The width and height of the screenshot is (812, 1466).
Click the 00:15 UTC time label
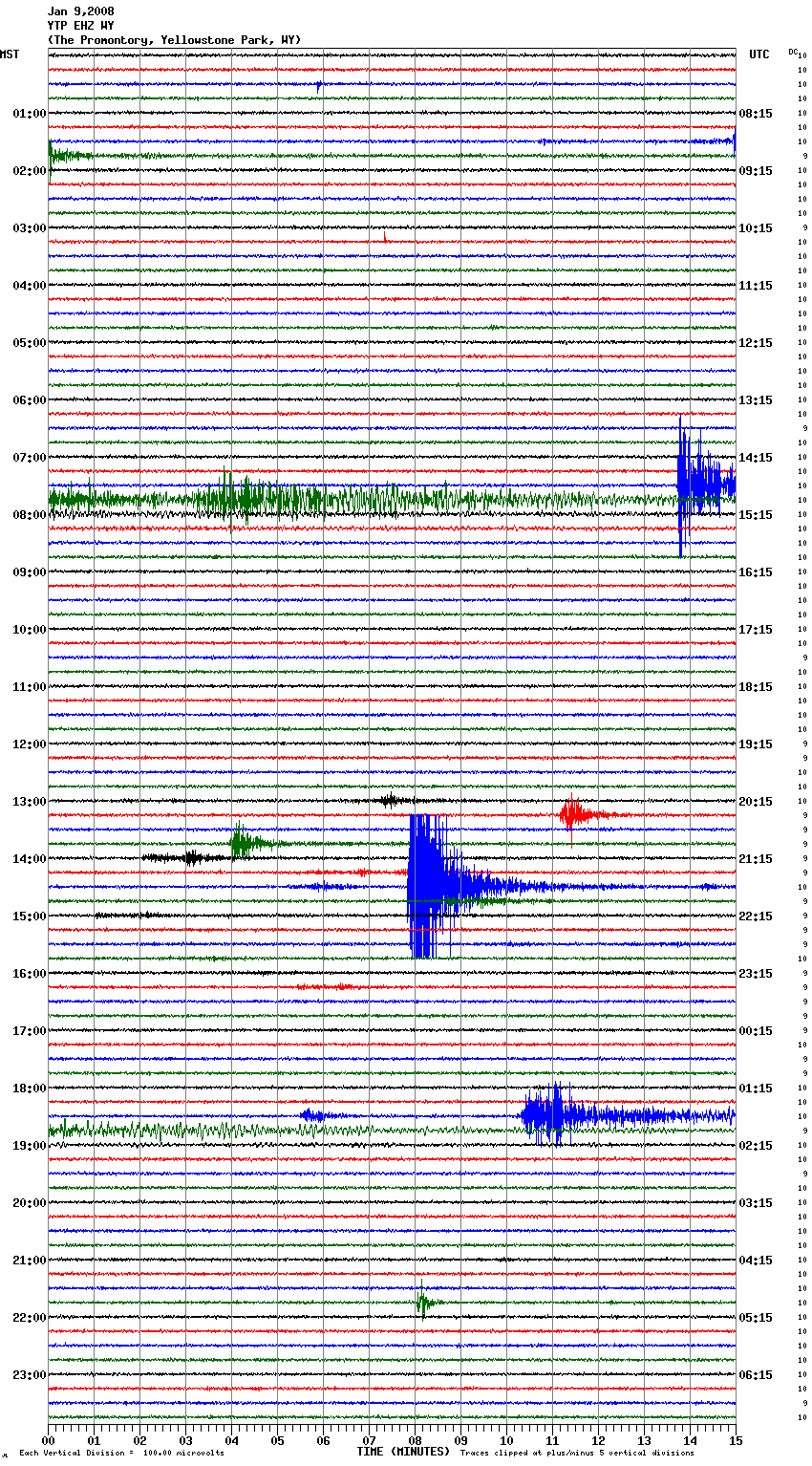756,1031
